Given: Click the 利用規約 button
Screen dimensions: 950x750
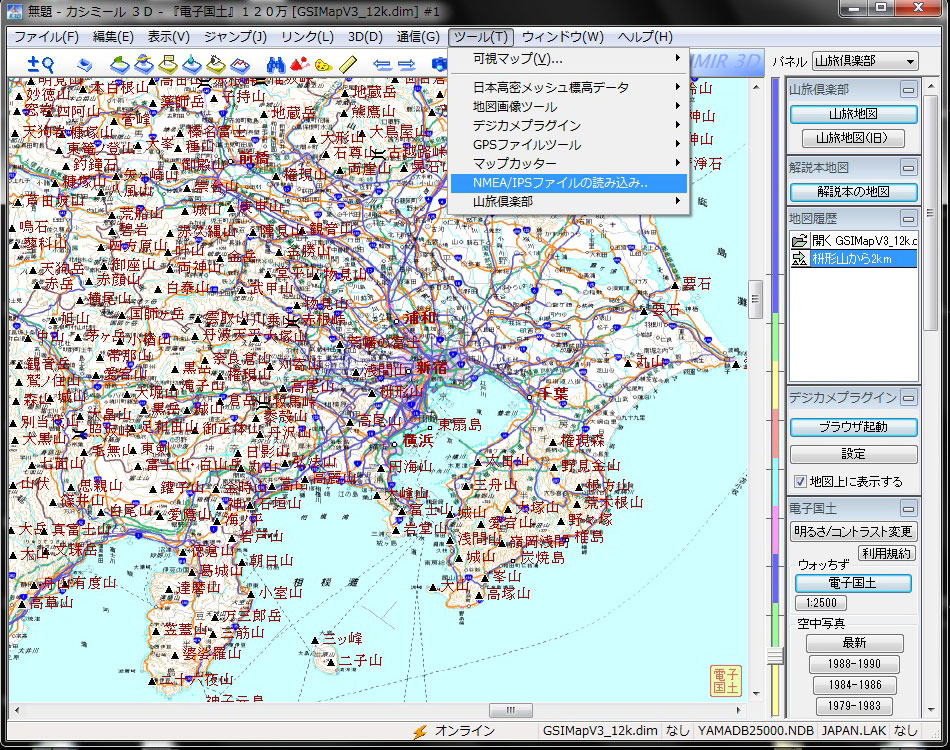Looking at the screenshot, I should [887, 553].
